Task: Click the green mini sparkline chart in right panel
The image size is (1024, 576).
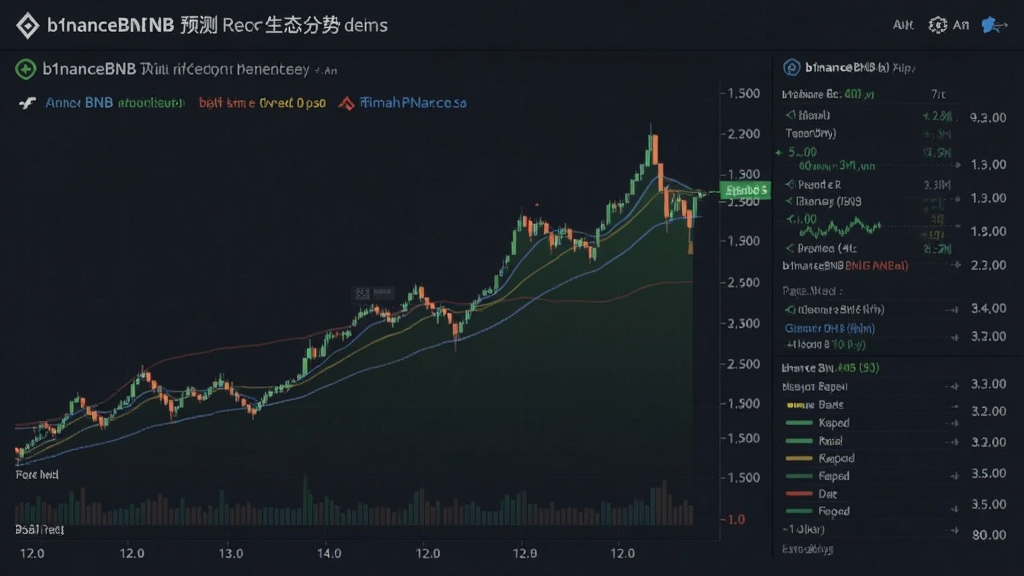Action: 840,229
